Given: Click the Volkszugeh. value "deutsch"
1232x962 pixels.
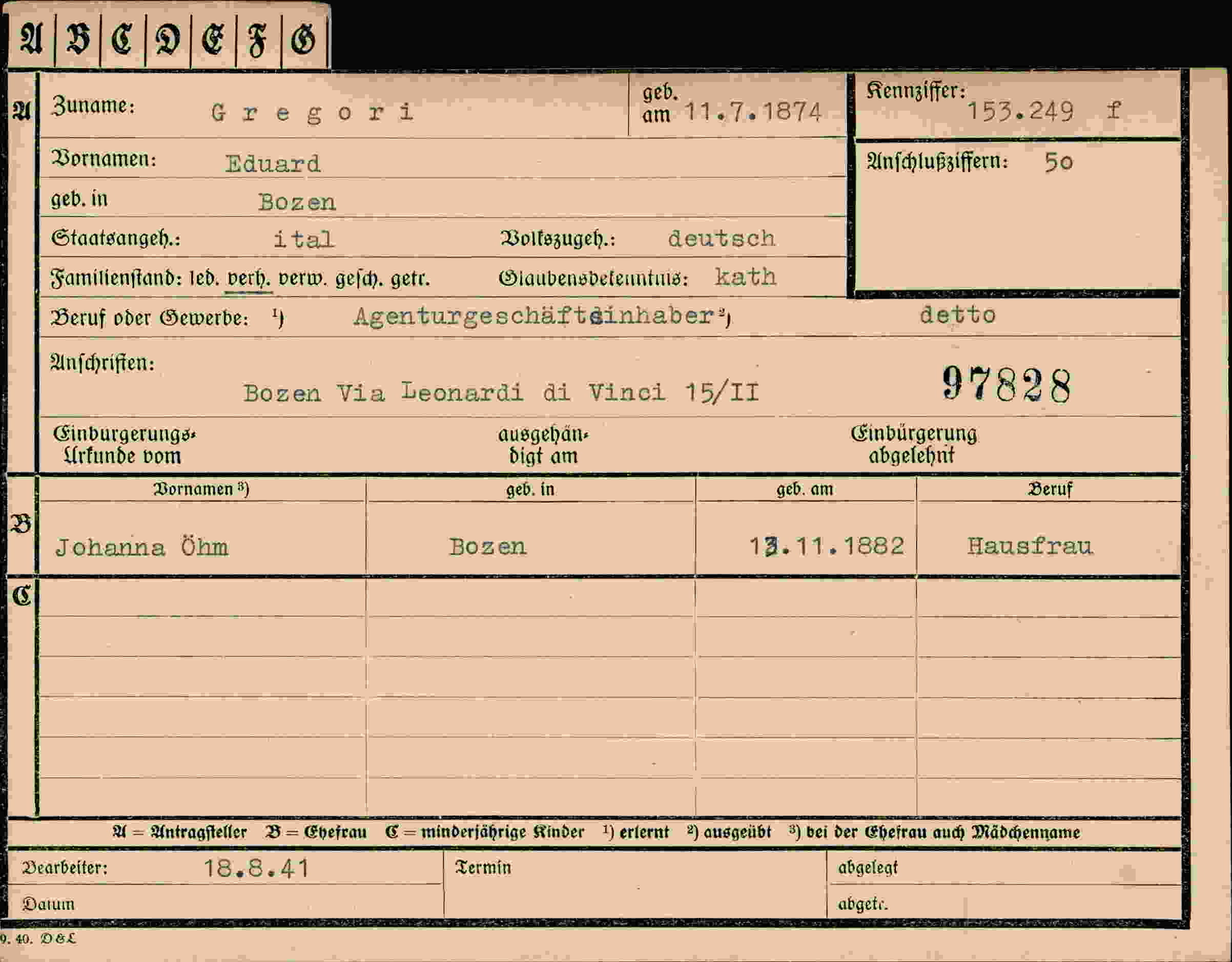Looking at the screenshot, I should pos(721,239).
